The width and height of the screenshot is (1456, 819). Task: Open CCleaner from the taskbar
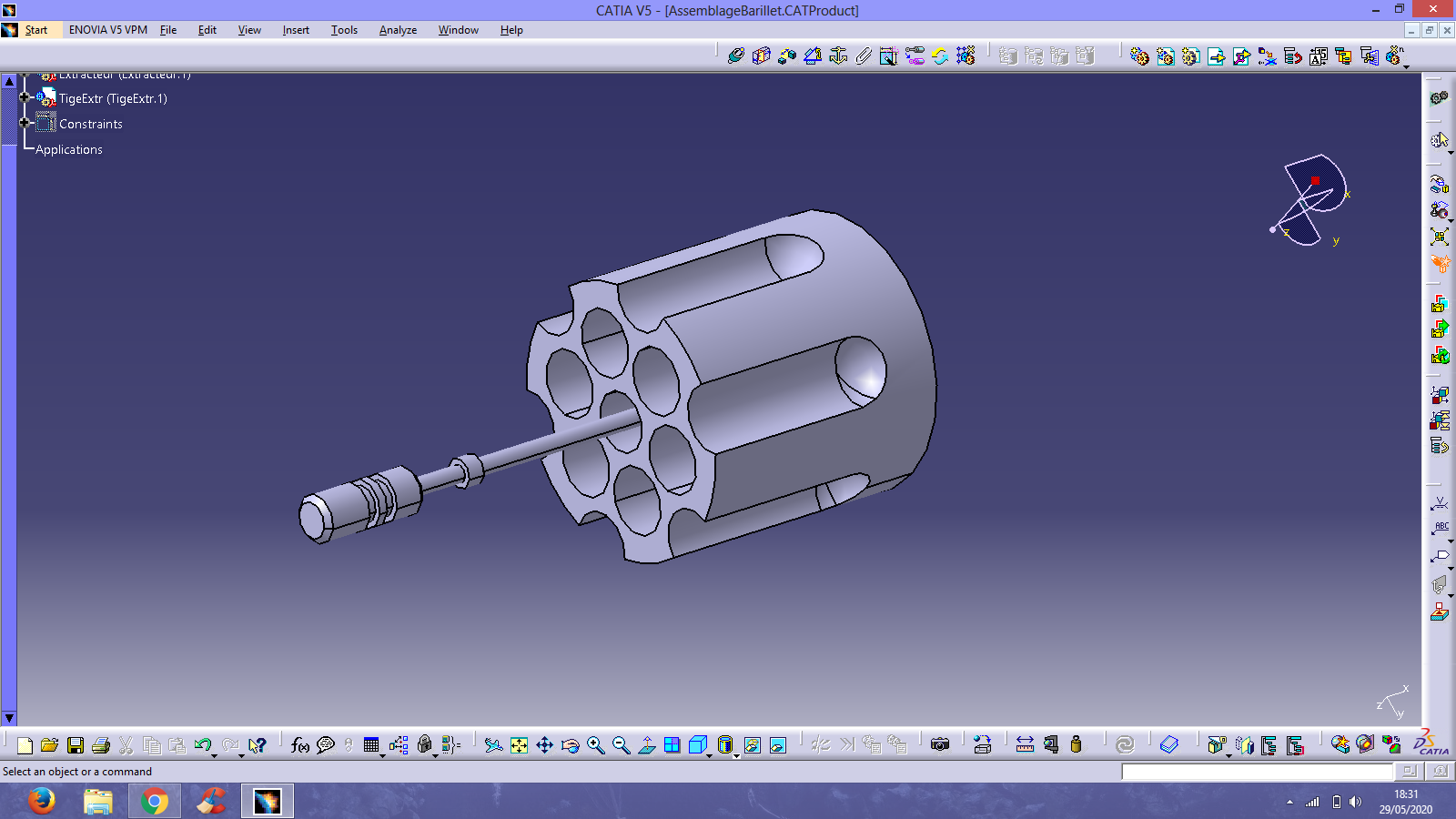point(211,801)
